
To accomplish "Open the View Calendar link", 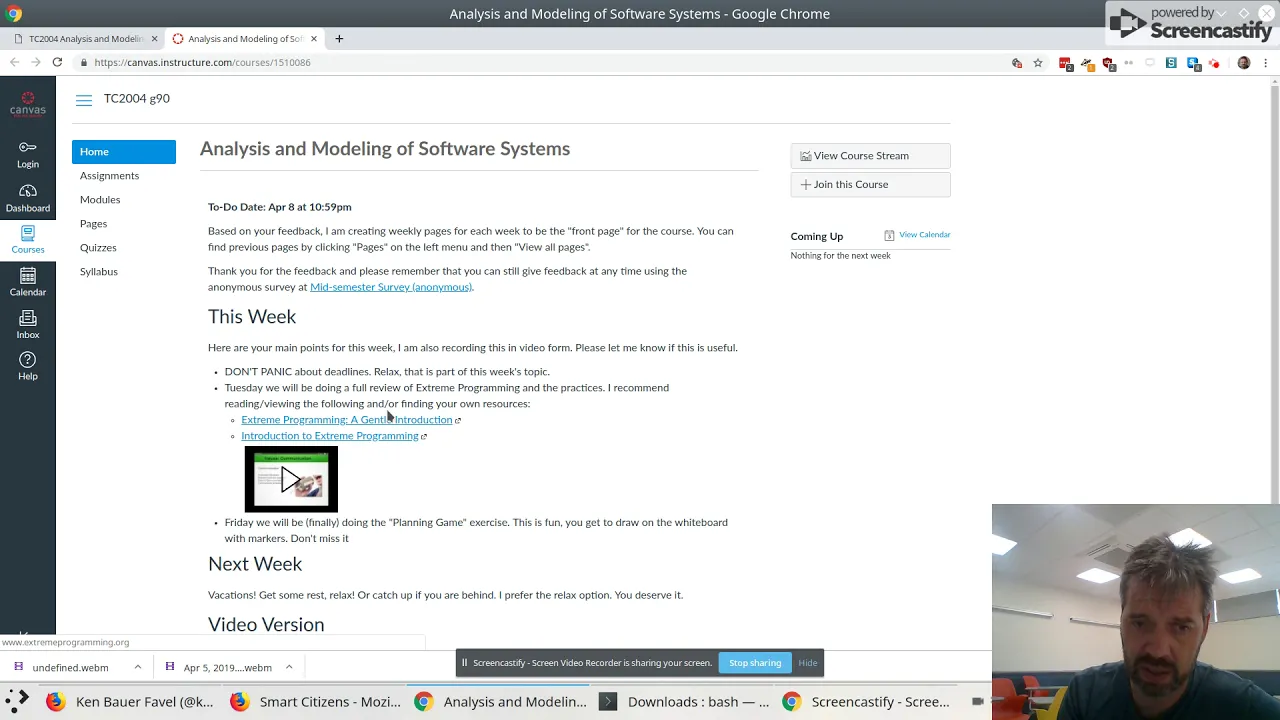I will 924,235.
